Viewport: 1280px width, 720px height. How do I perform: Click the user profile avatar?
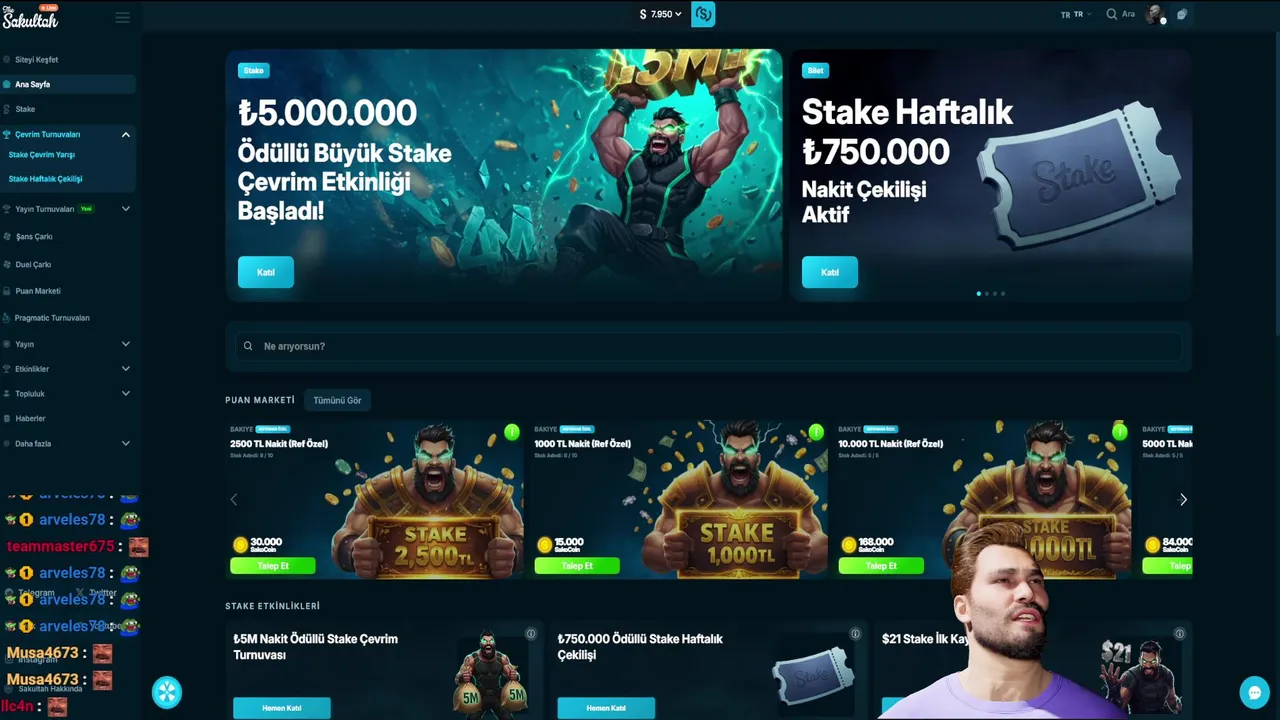1156,14
